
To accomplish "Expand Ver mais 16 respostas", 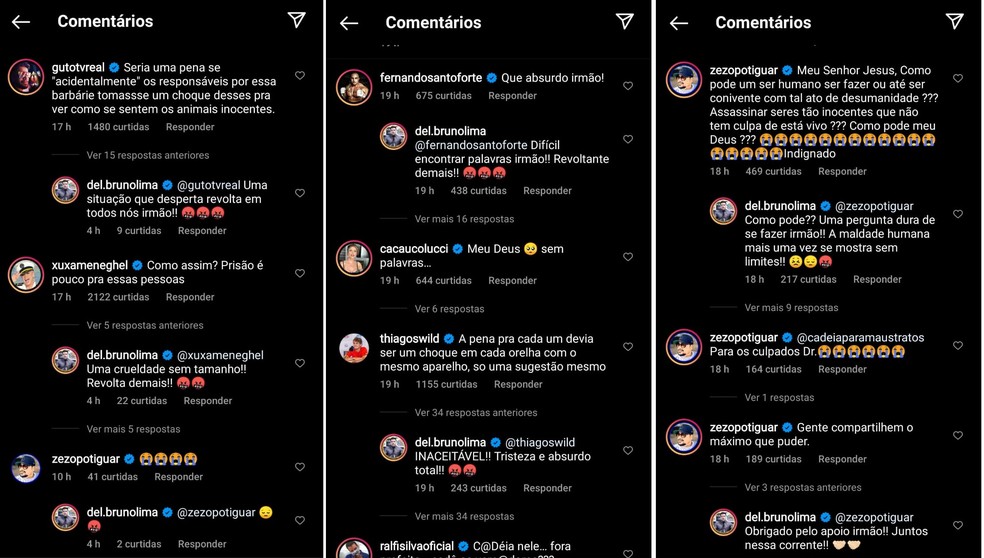I will tap(464, 219).
